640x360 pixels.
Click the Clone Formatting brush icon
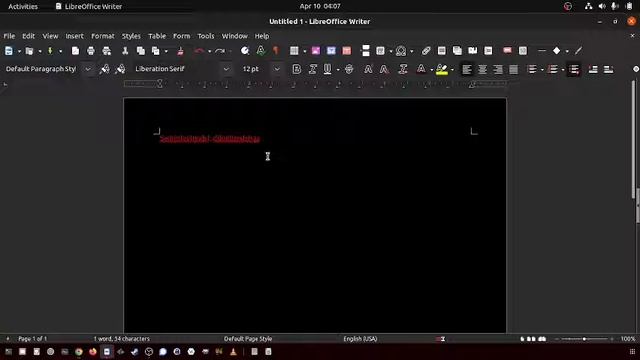[180, 51]
